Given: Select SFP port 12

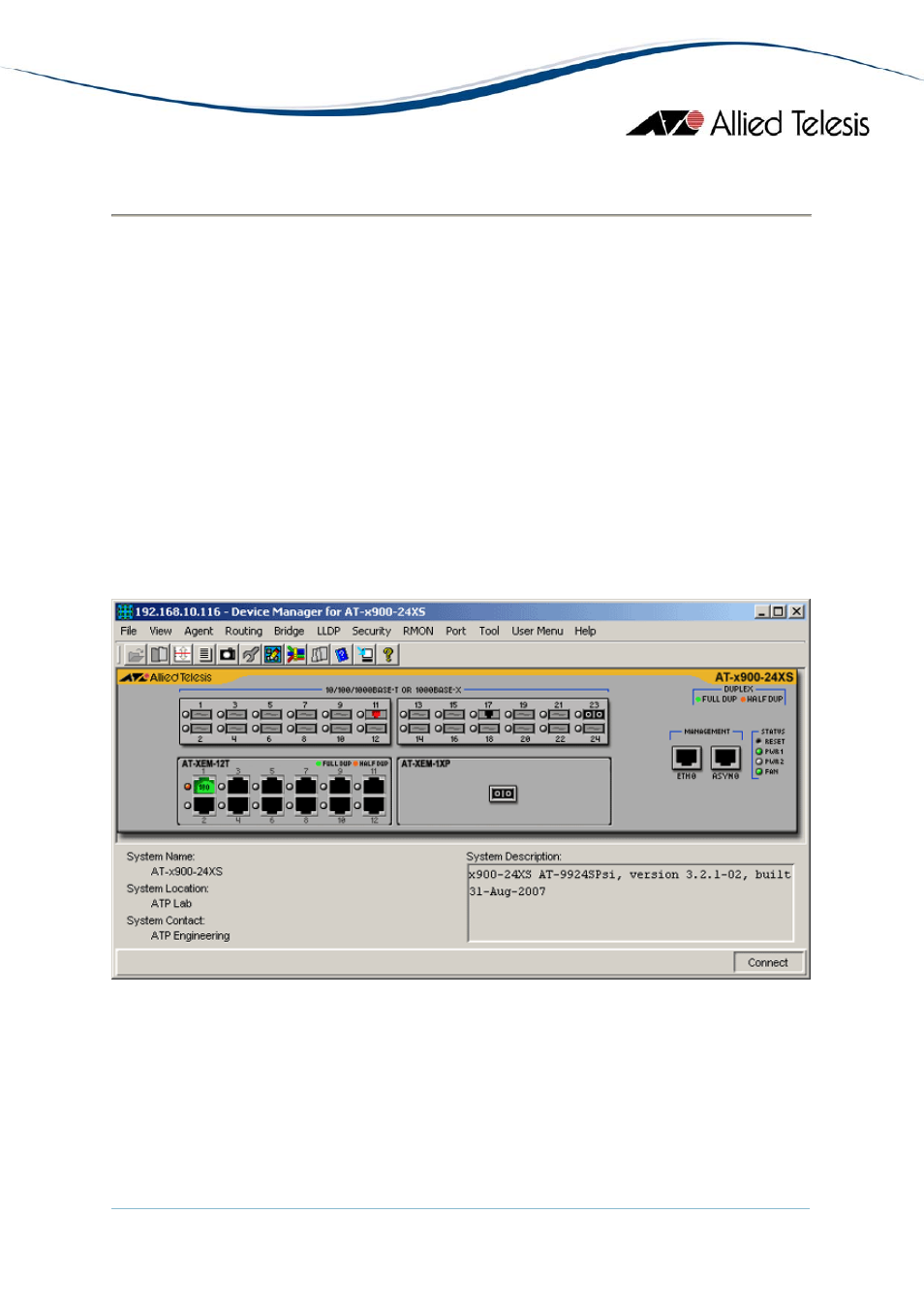Looking at the screenshot, I should 376,729.
